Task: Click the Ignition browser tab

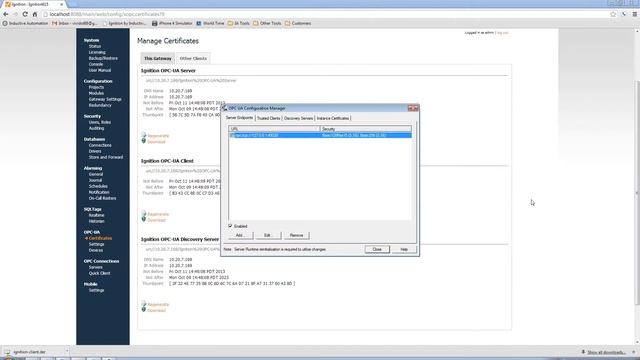Action: (x=33, y=4)
